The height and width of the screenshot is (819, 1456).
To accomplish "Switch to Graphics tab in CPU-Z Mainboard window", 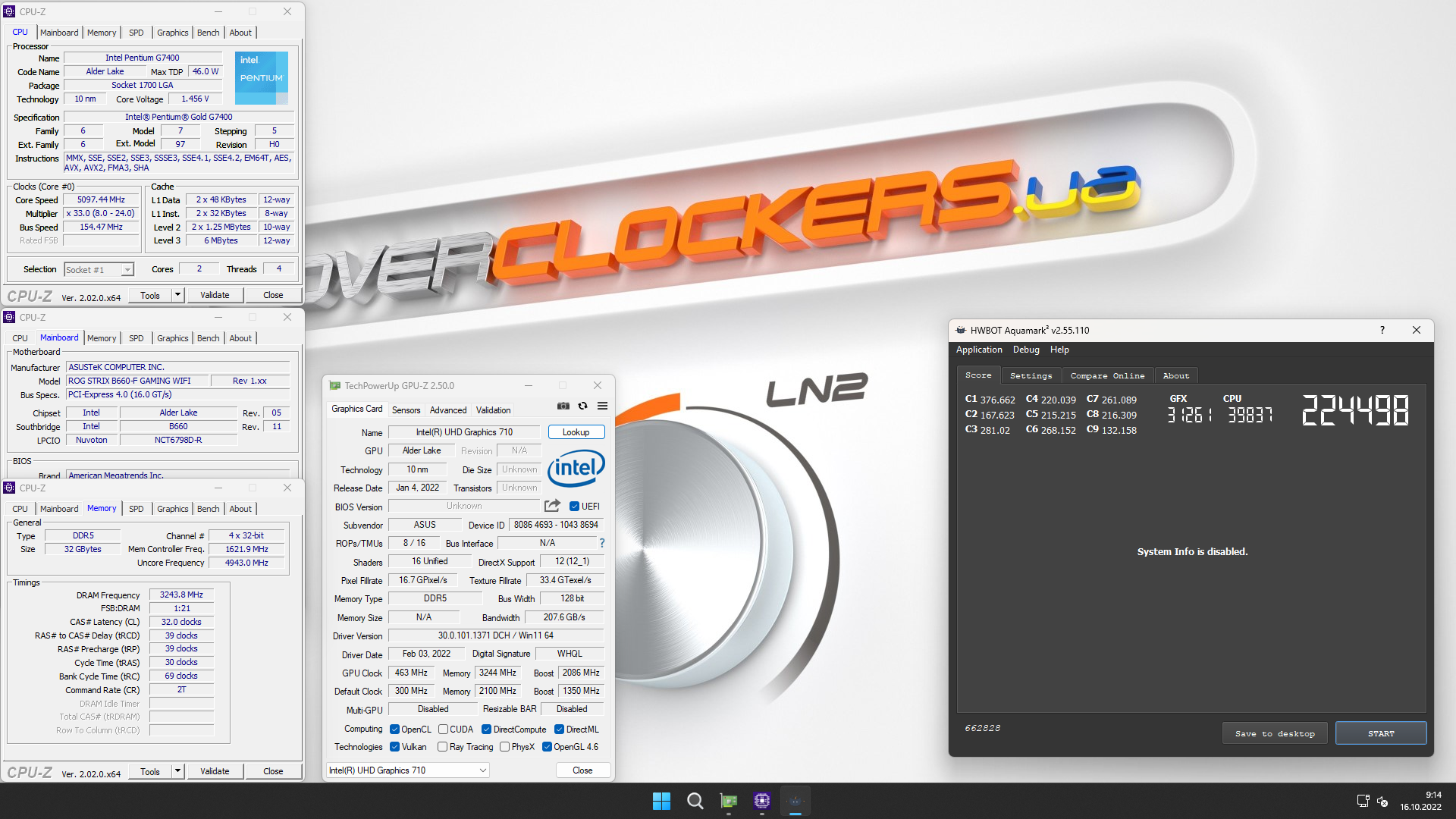I will [x=172, y=338].
